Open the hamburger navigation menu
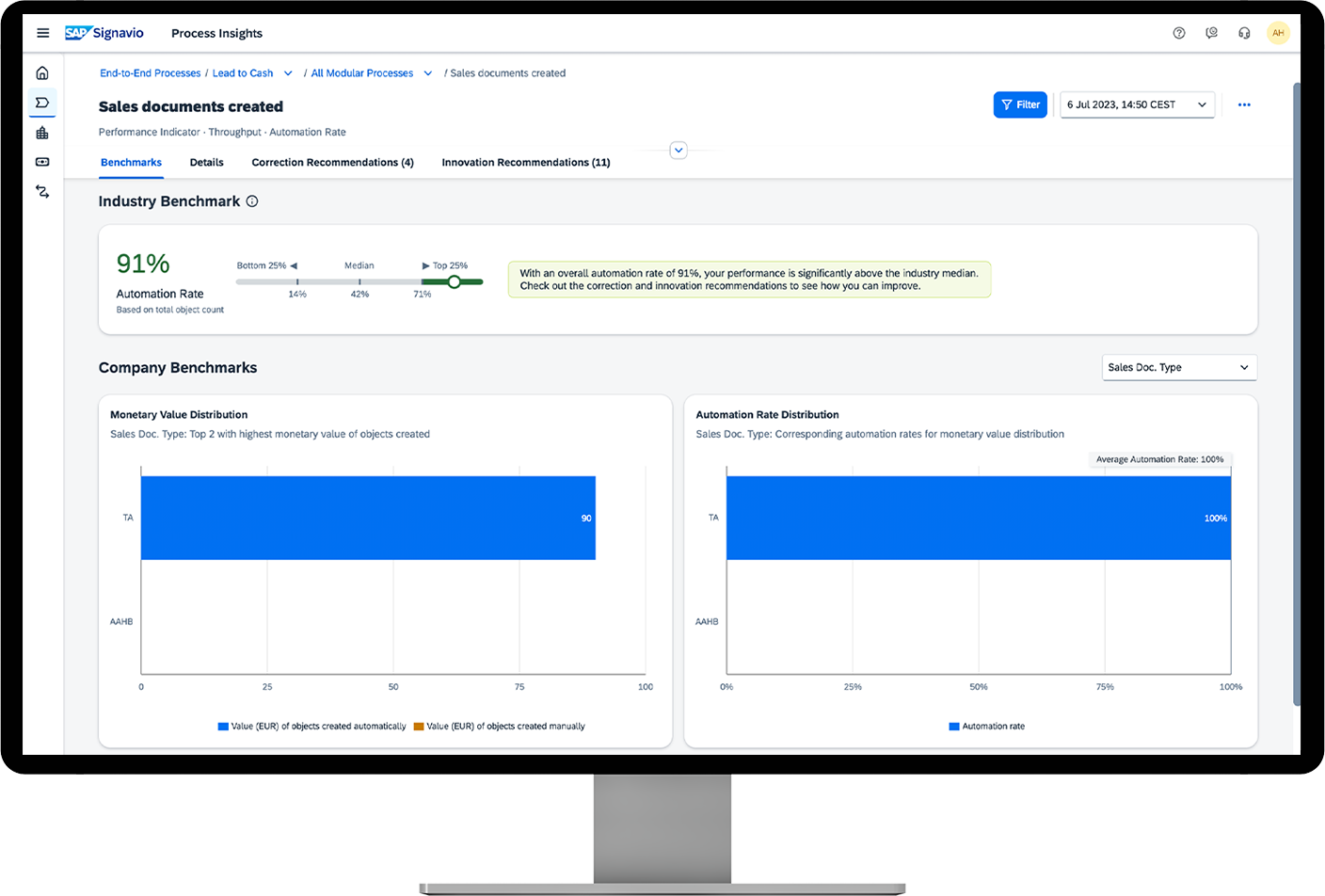1325x896 pixels. (x=42, y=32)
